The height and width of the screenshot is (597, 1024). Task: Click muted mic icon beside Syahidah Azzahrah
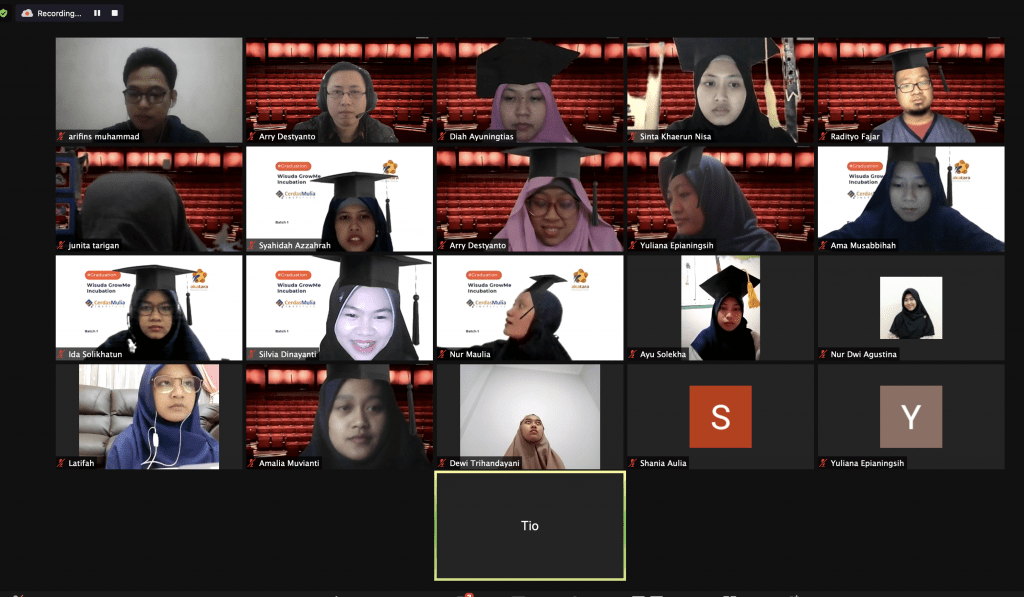(252, 246)
